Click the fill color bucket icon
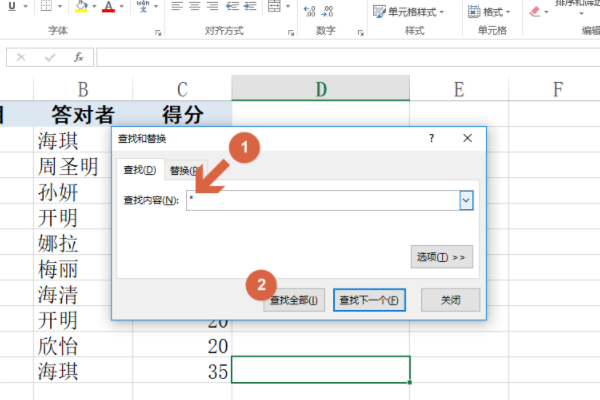The height and width of the screenshot is (400, 600). (x=82, y=8)
